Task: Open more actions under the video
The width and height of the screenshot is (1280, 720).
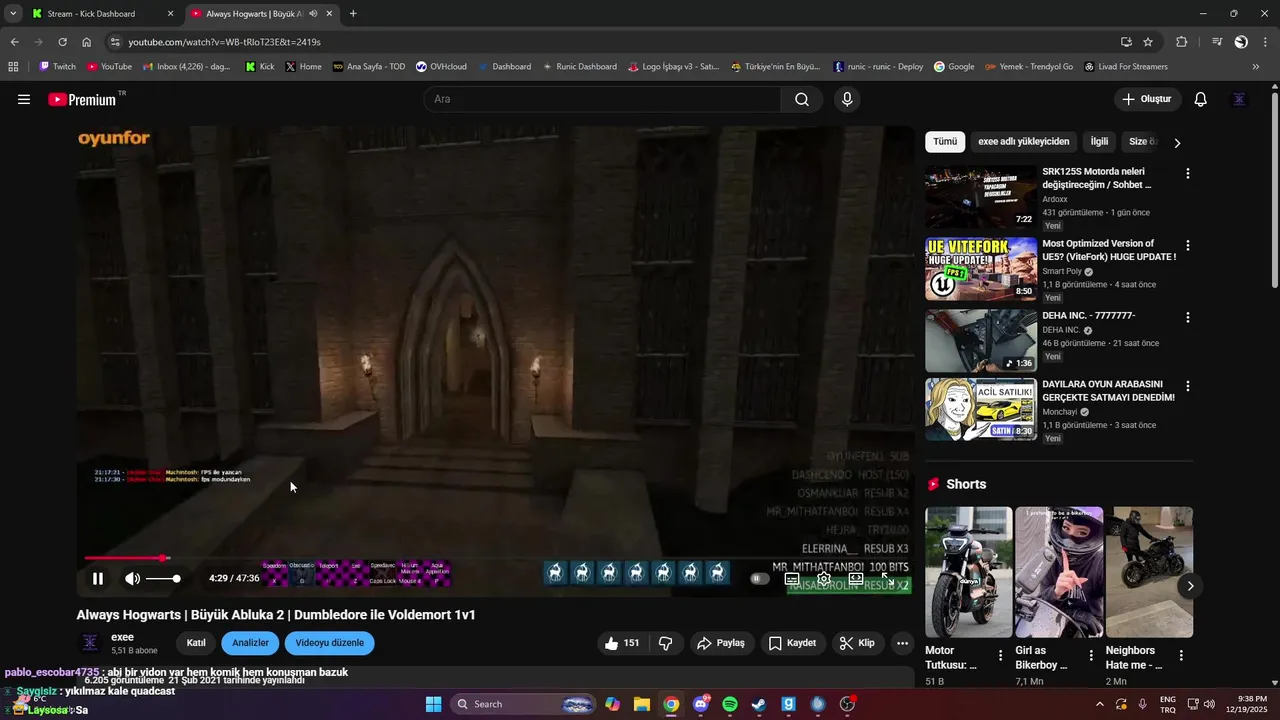Action: point(902,643)
